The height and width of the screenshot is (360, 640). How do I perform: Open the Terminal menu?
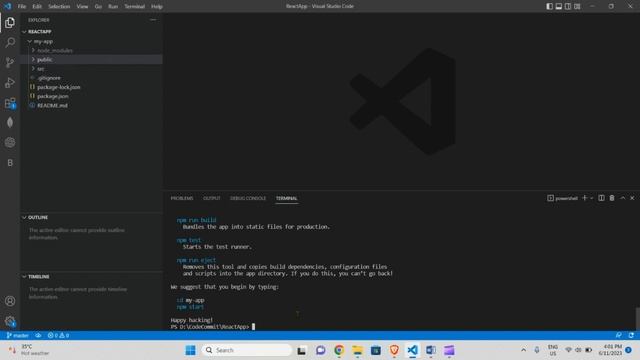coord(134,6)
